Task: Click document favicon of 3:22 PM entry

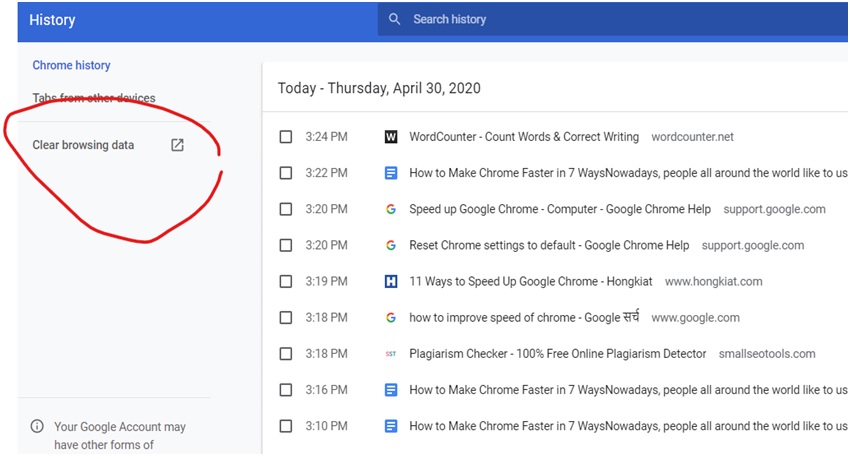Action: pos(391,173)
